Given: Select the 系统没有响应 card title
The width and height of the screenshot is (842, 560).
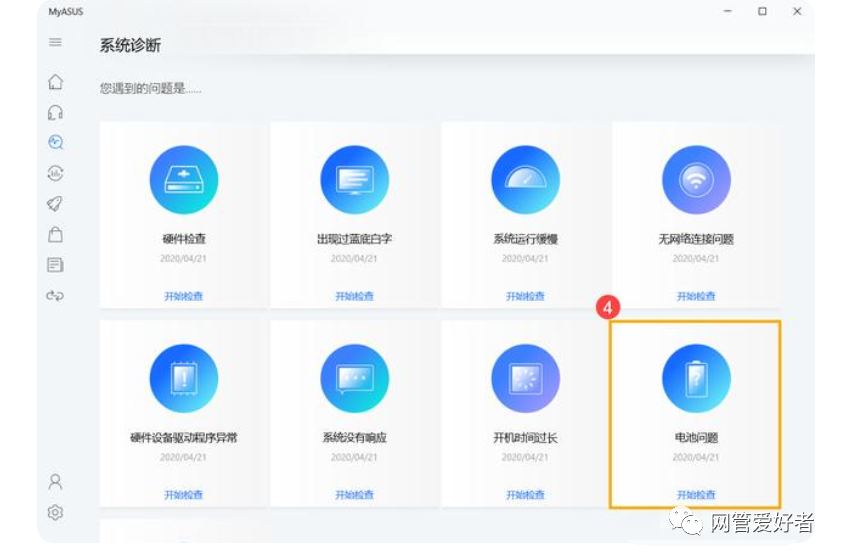Looking at the screenshot, I should point(354,438).
